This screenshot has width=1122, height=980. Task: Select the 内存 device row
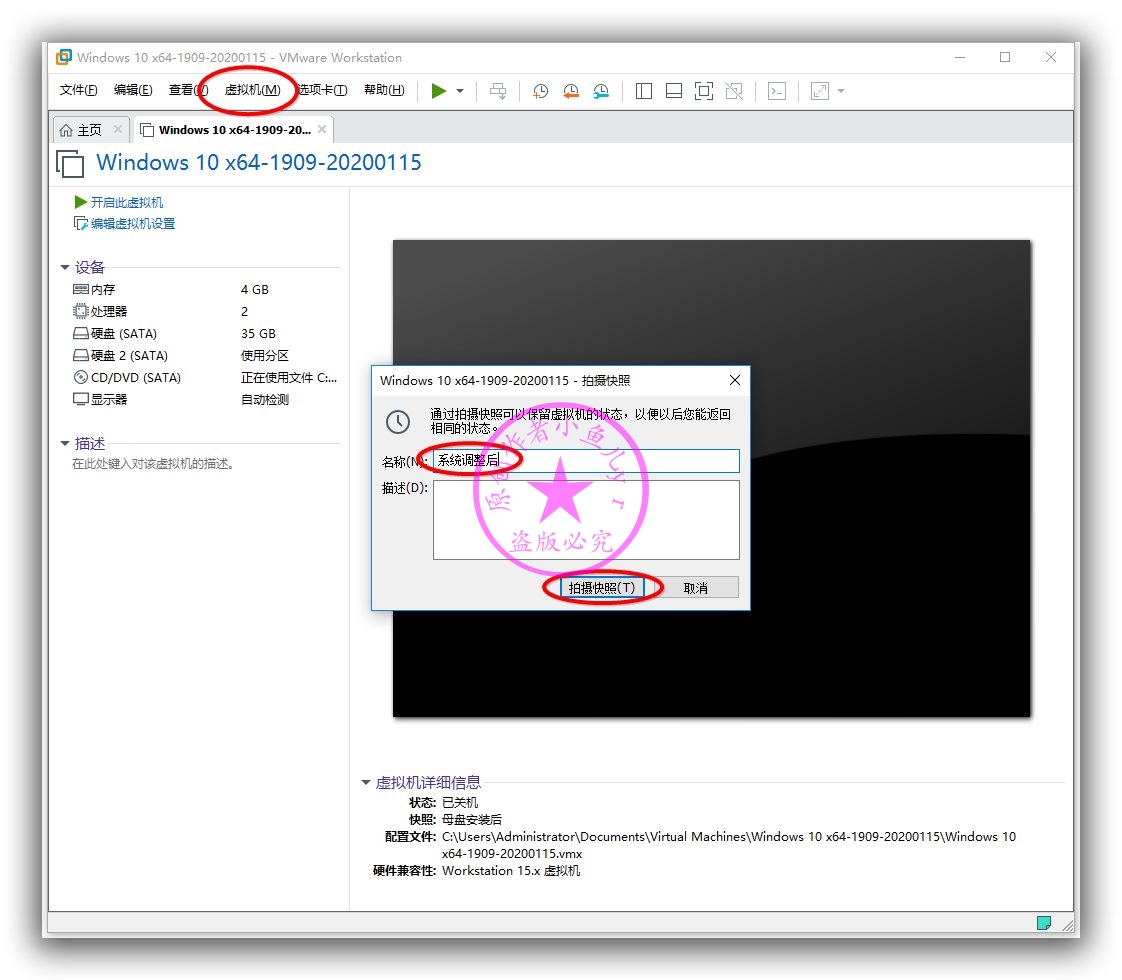tap(204, 290)
